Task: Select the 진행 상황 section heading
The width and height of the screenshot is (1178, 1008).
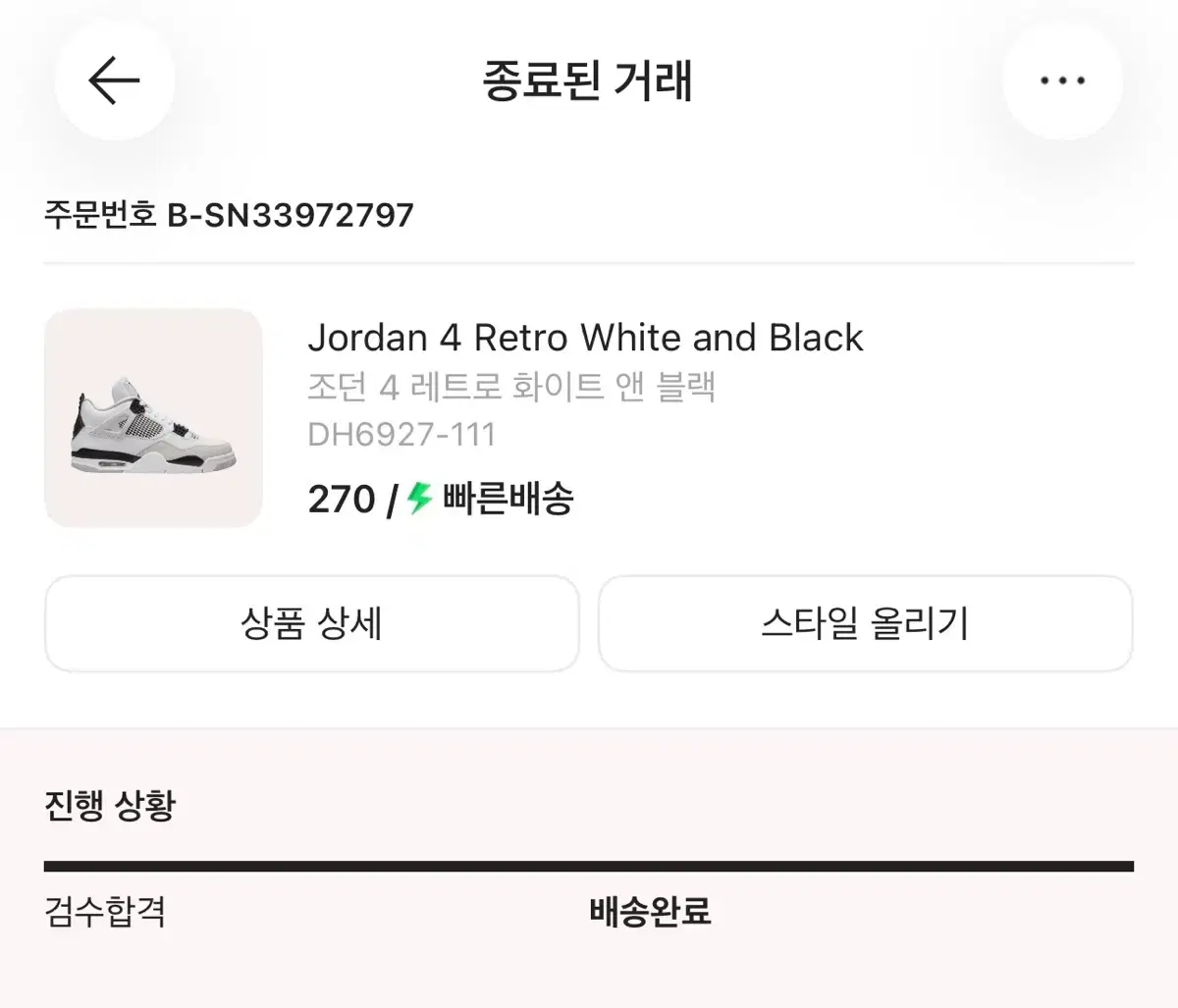Action: pos(110,806)
